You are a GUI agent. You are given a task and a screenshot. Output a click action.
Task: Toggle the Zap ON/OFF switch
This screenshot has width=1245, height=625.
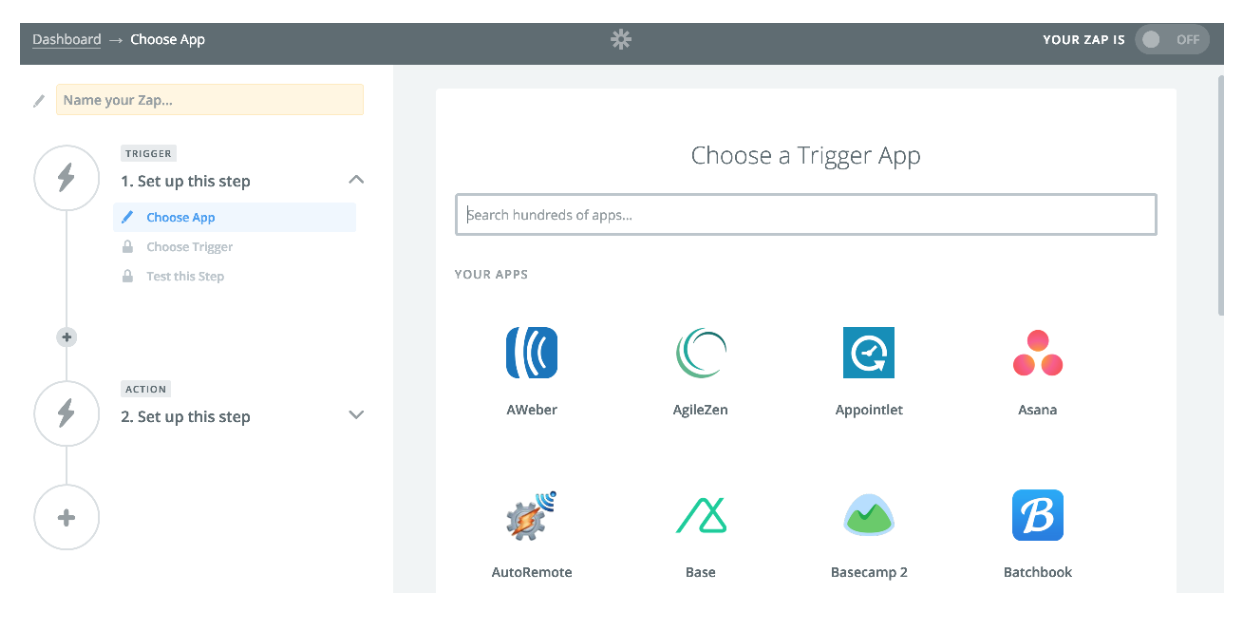pyautogui.click(x=1172, y=40)
